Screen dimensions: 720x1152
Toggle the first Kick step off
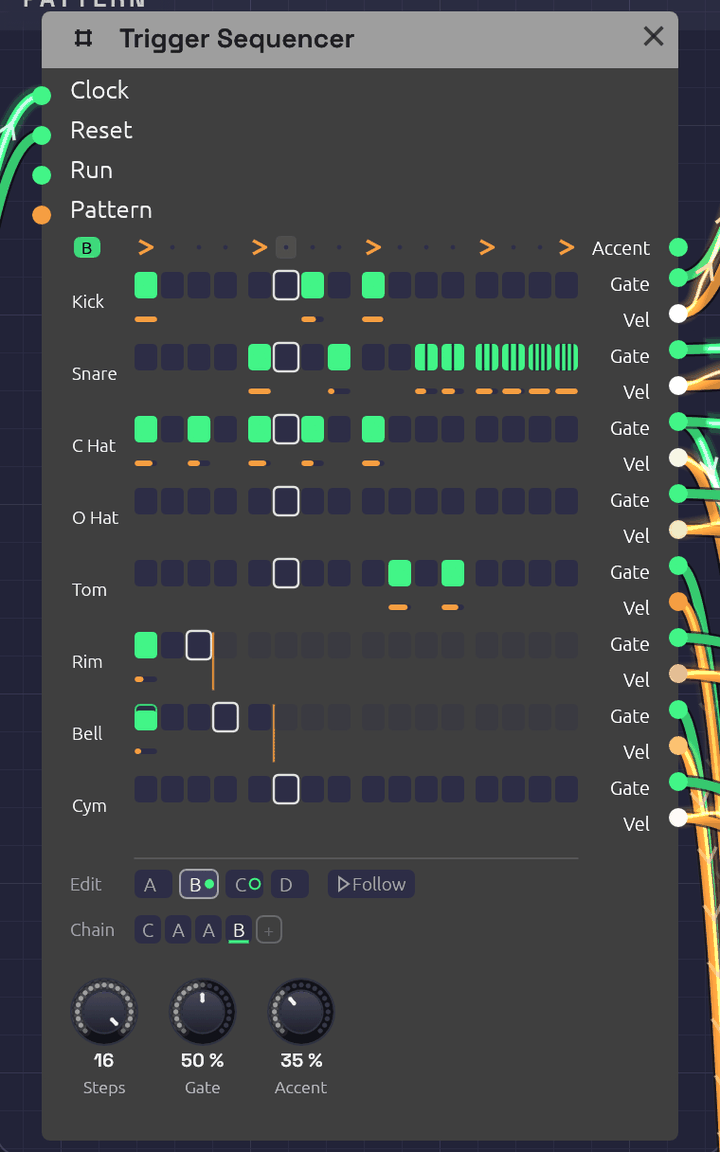tap(146, 285)
